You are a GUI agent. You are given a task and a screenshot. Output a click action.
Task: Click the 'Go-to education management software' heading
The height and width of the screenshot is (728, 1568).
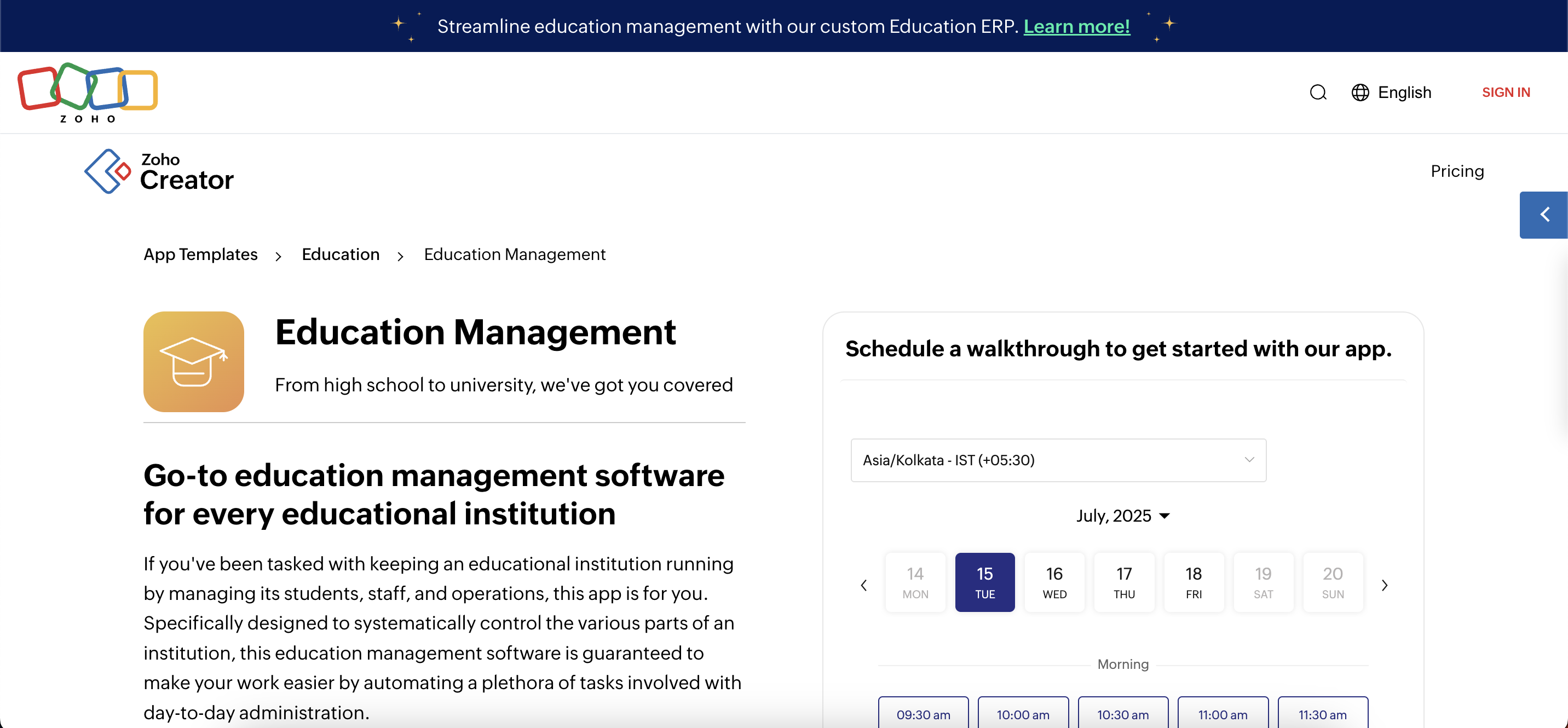[434, 494]
